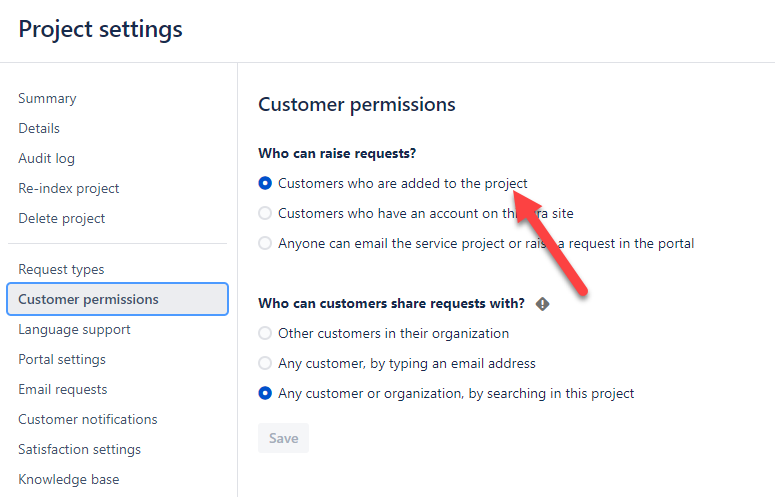The image size is (775, 497).
Task: Open the Audit log page
Action: coord(46,159)
